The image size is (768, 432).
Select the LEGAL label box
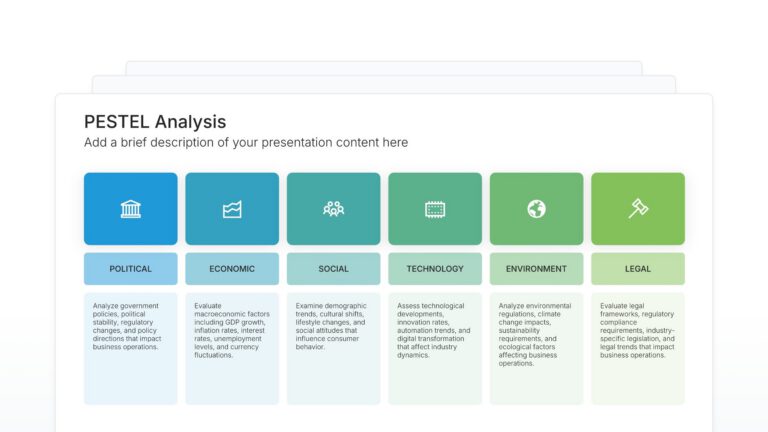638,269
